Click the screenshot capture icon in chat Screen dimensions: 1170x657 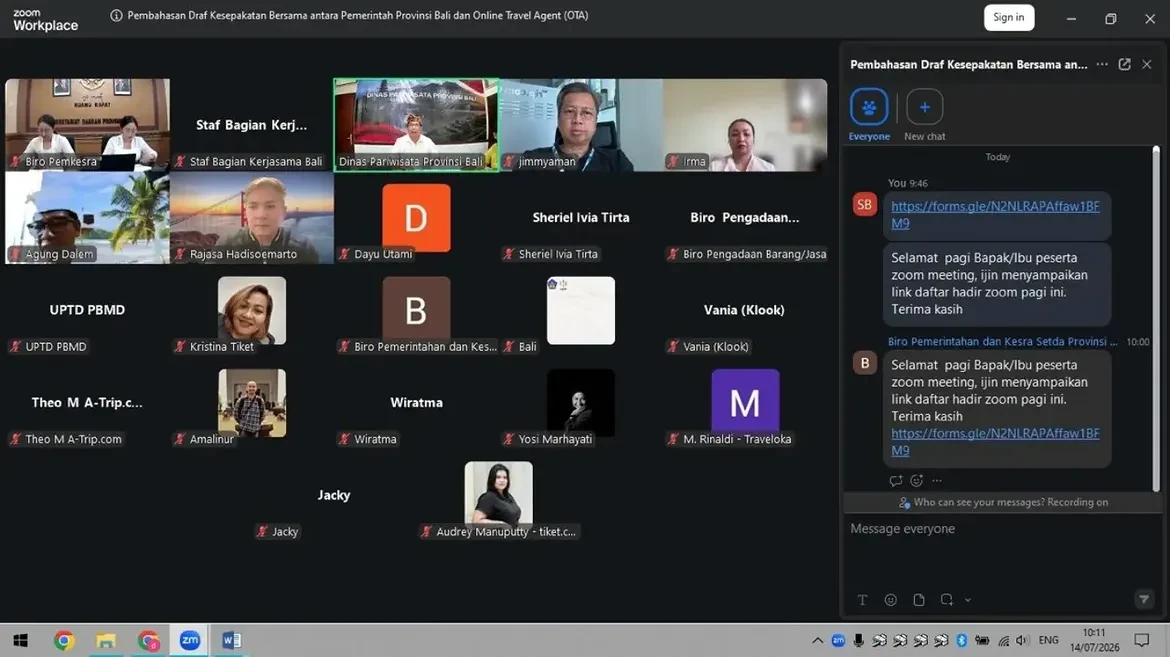tap(946, 600)
